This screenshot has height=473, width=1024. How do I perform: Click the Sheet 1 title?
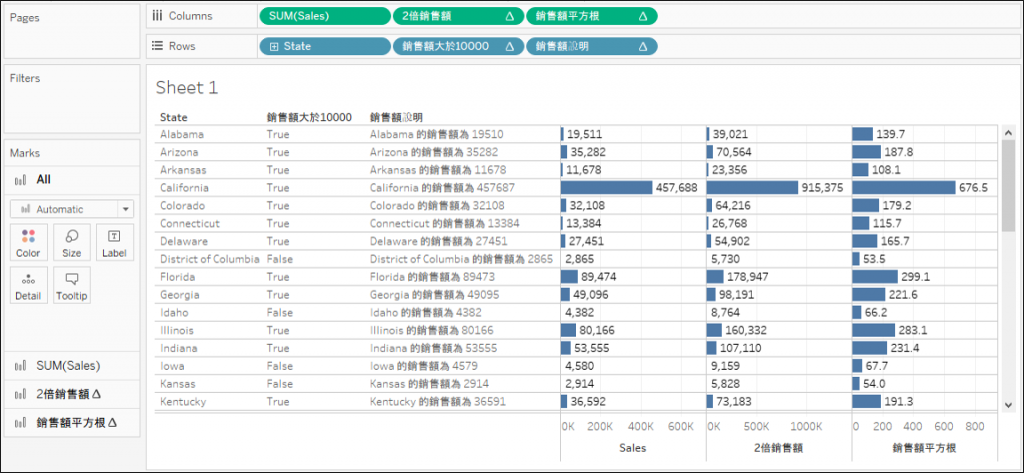(x=187, y=88)
